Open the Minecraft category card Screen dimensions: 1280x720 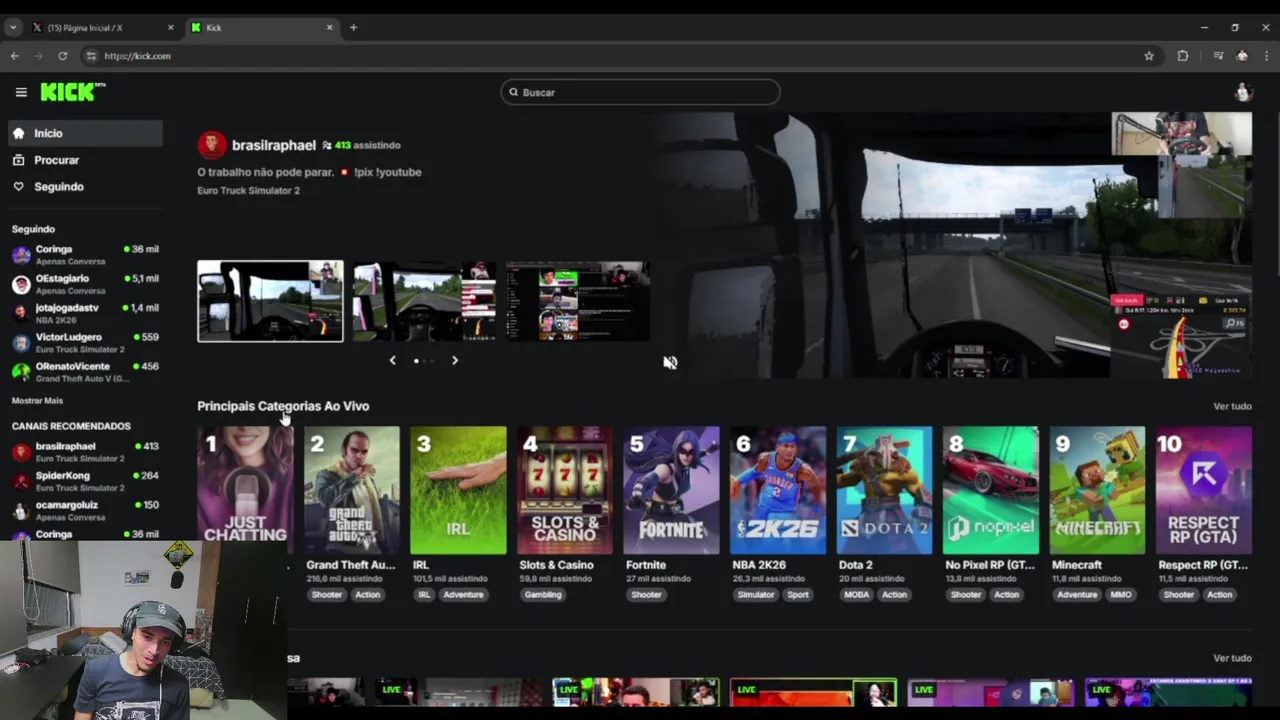pyautogui.click(x=1097, y=490)
